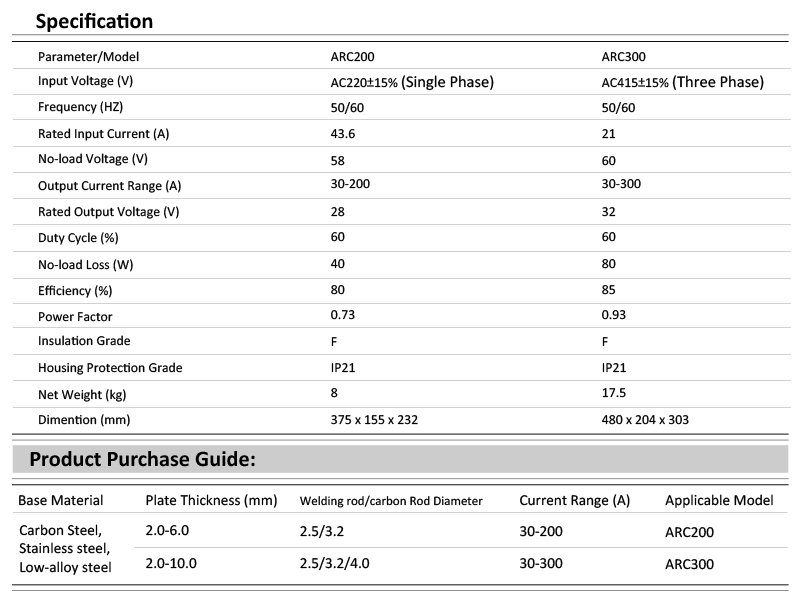Select Rated Input Current (A) row label
Screen dimensions: 800x600
point(104,134)
